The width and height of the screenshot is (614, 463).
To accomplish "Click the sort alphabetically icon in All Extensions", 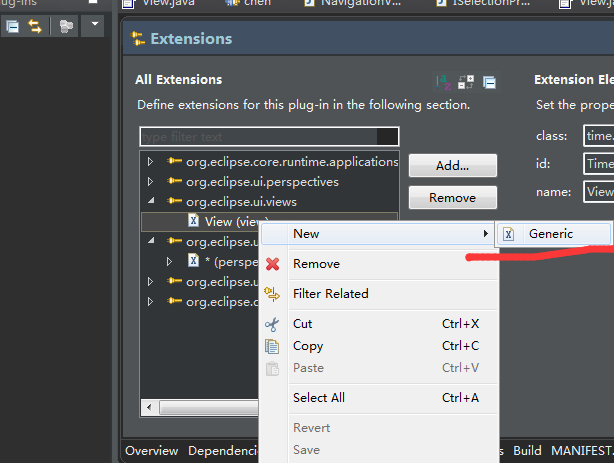I will (x=443, y=81).
